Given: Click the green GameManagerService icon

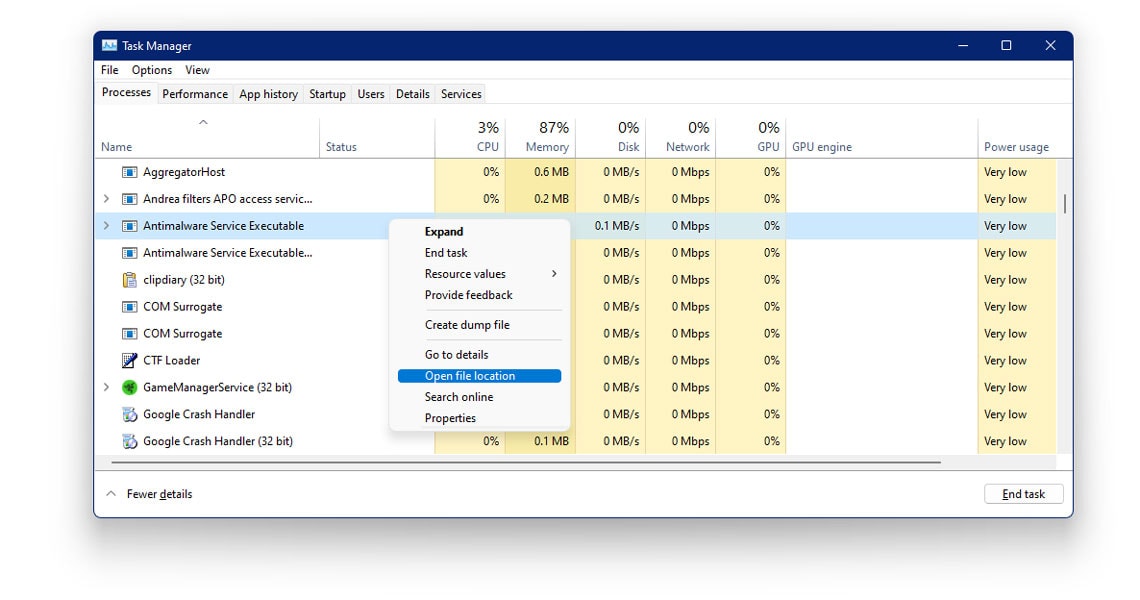Looking at the screenshot, I should pyautogui.click(x=131, y=387).
